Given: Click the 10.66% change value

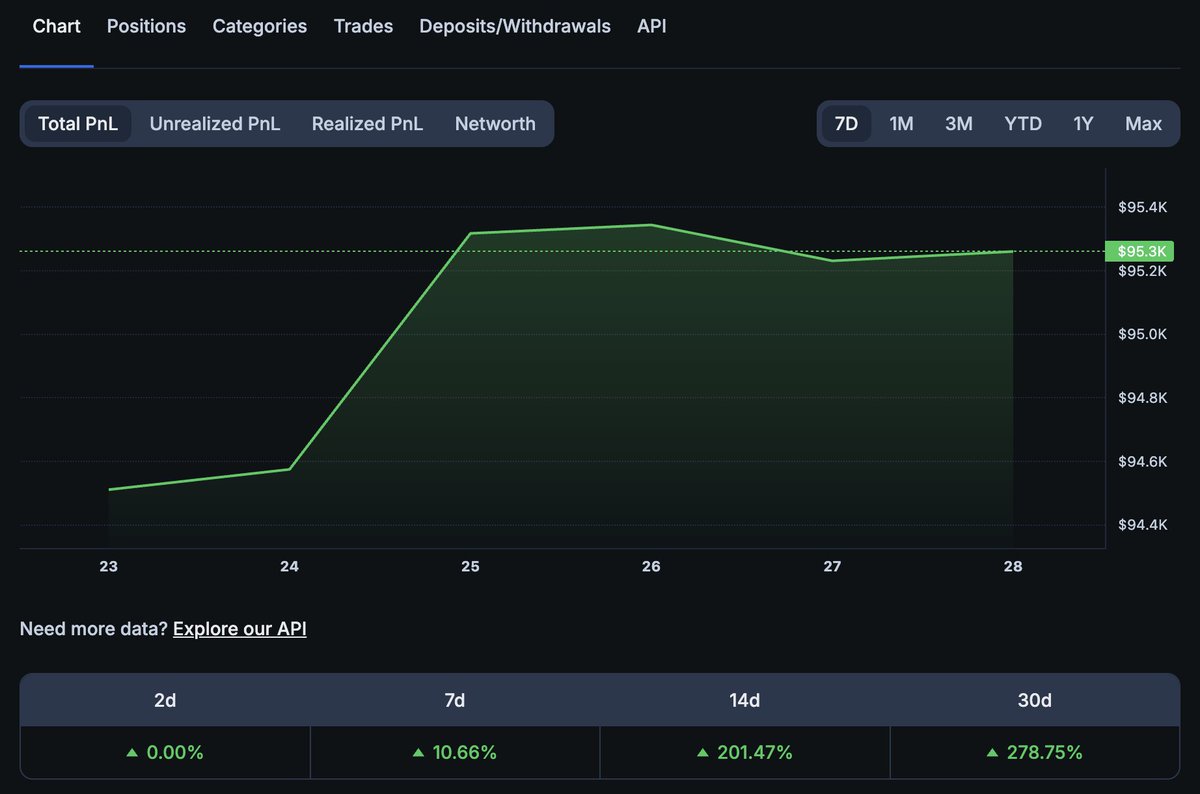Looking at the screenshot, I should [465, 753].
